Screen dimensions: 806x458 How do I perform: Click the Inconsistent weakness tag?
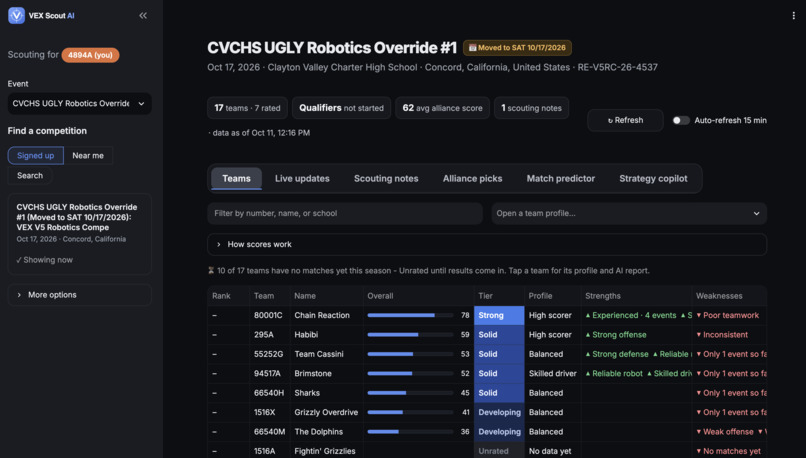click(722, 335)
